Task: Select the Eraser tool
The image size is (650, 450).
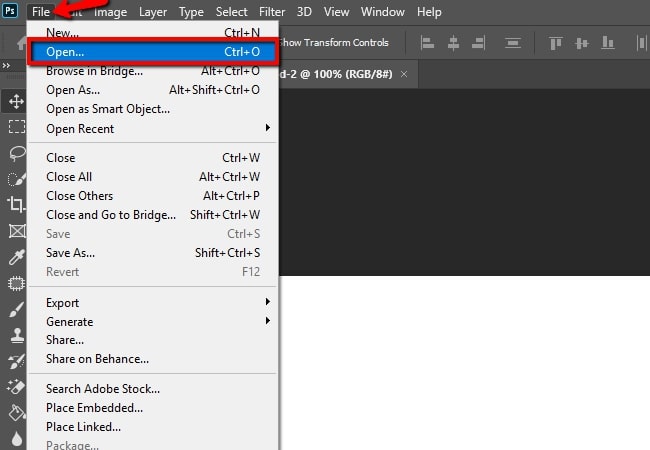Action: pyautogui.click(x=16, y=387)
